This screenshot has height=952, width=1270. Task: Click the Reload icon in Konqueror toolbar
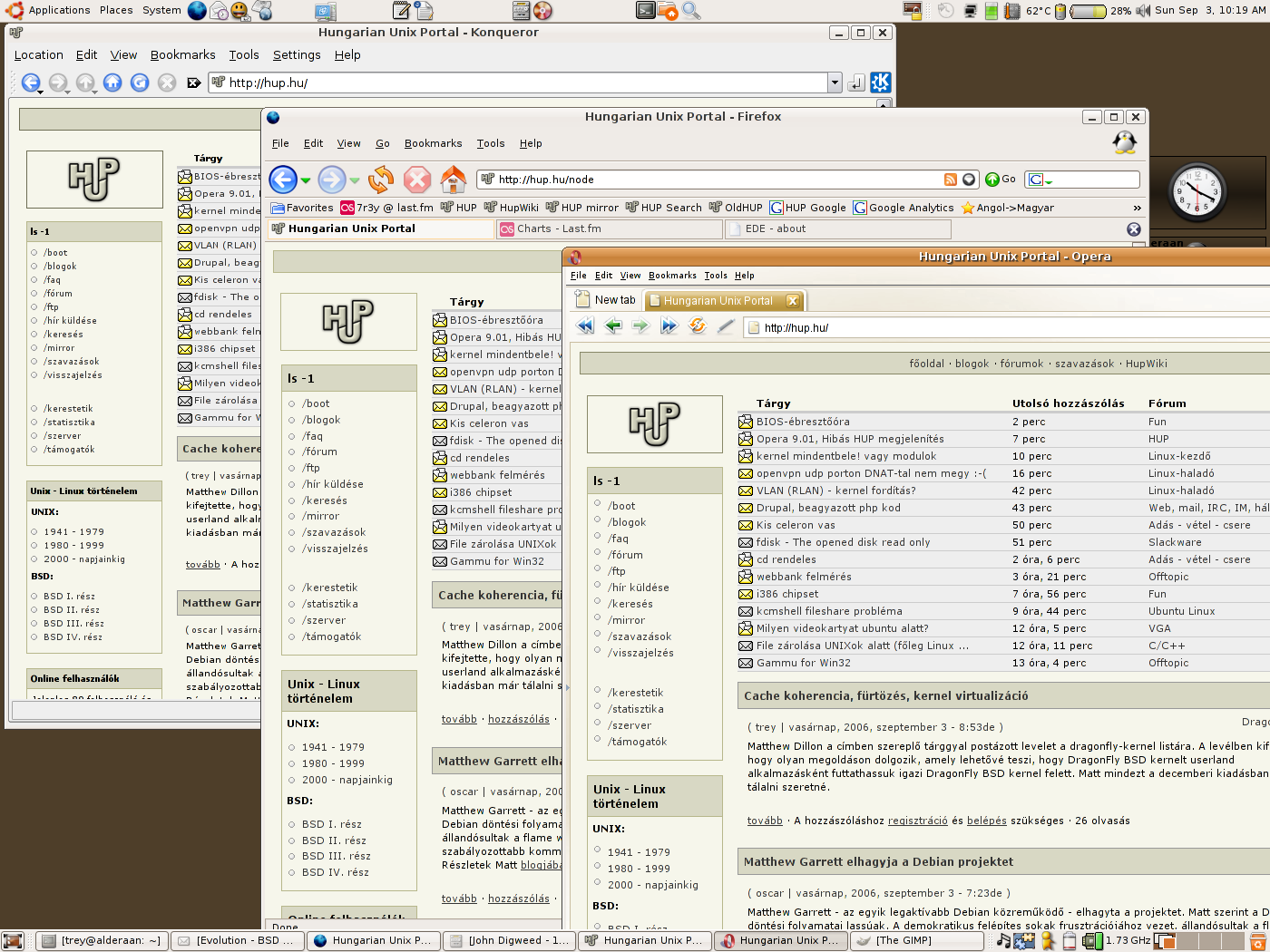(140, 83)
